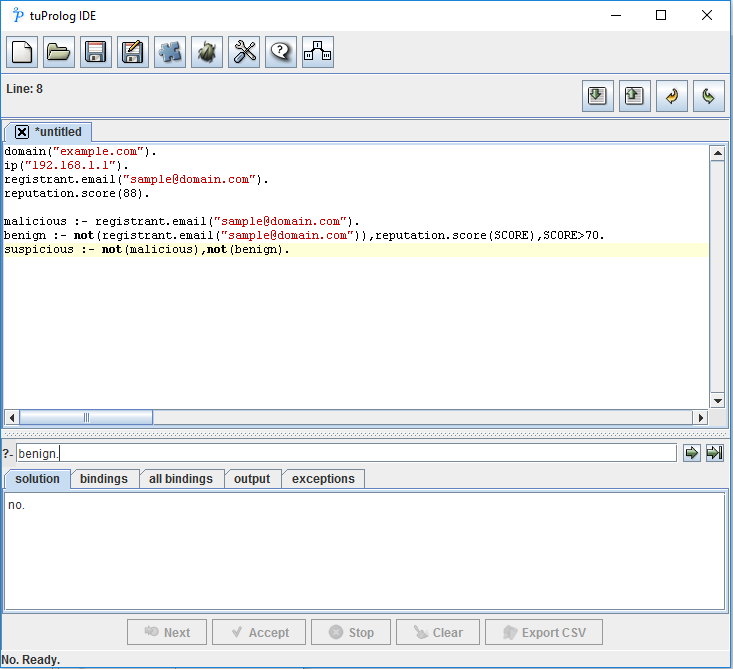Undo the last edit
The height and width of the screenshot is (669, 733).
671,96
